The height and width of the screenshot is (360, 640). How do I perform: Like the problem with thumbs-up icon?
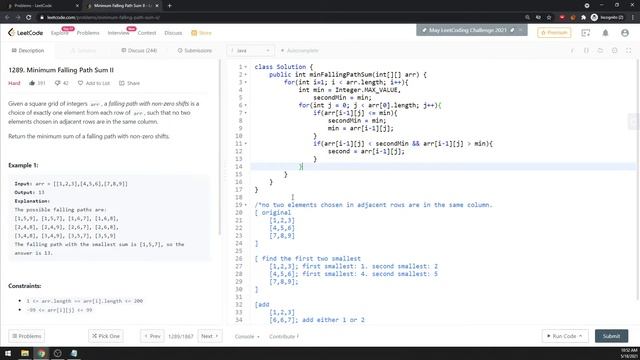pyautogui.click(x=32, y=83)
